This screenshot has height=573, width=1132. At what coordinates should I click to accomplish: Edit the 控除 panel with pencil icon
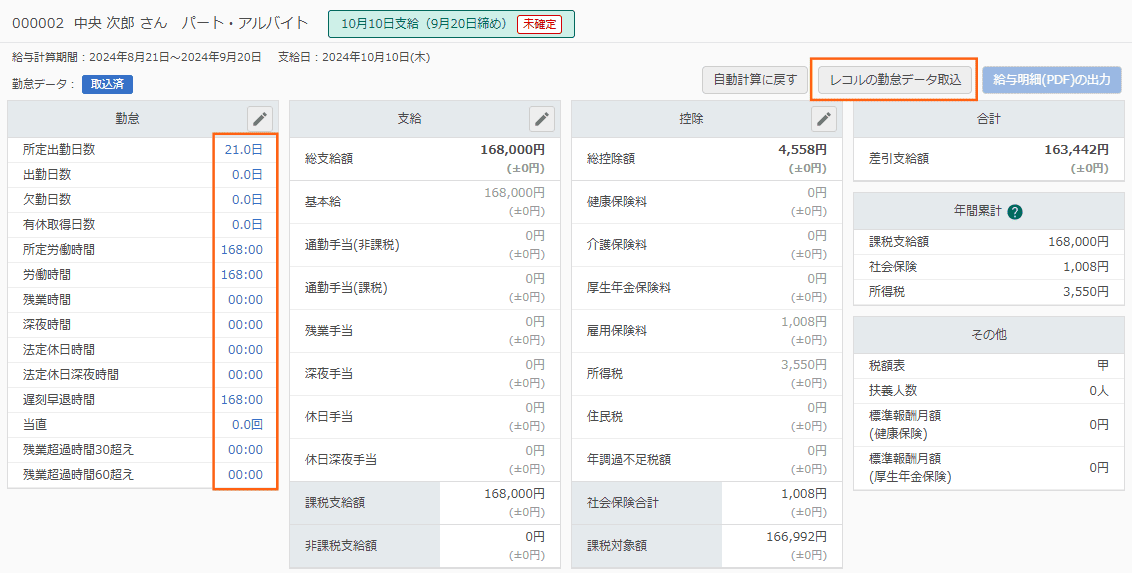(x=824, y=119)
